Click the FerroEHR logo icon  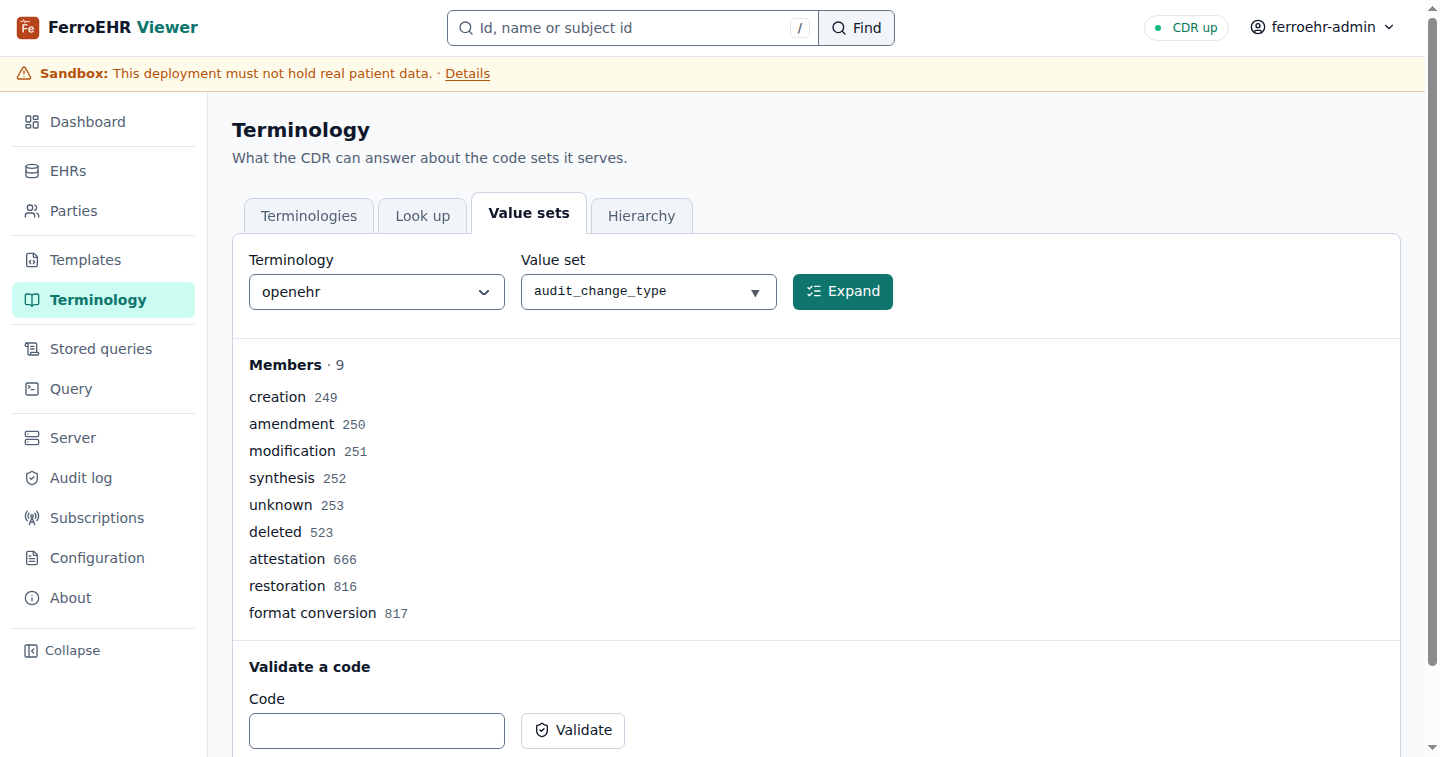28,28
